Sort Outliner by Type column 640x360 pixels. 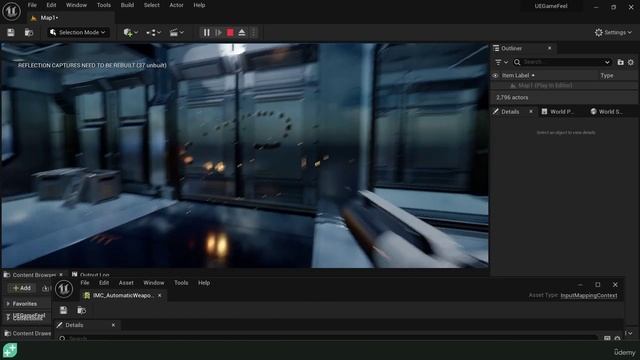pyautogui.click(x=607, y=76)
